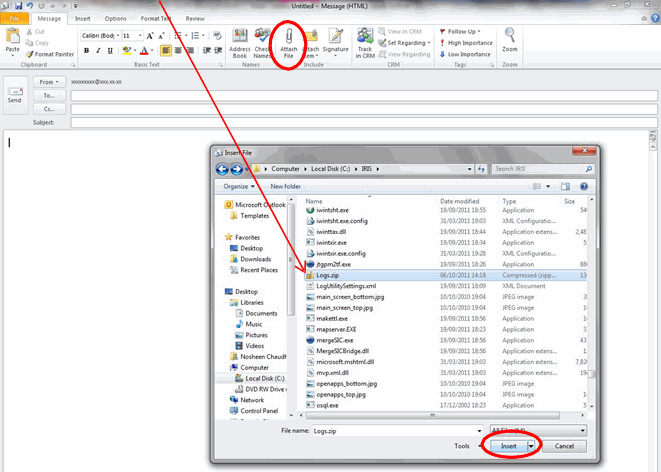661x472 pixels.
Task: Switch to the Format Text tab
Action: click(x=156, y=19)
